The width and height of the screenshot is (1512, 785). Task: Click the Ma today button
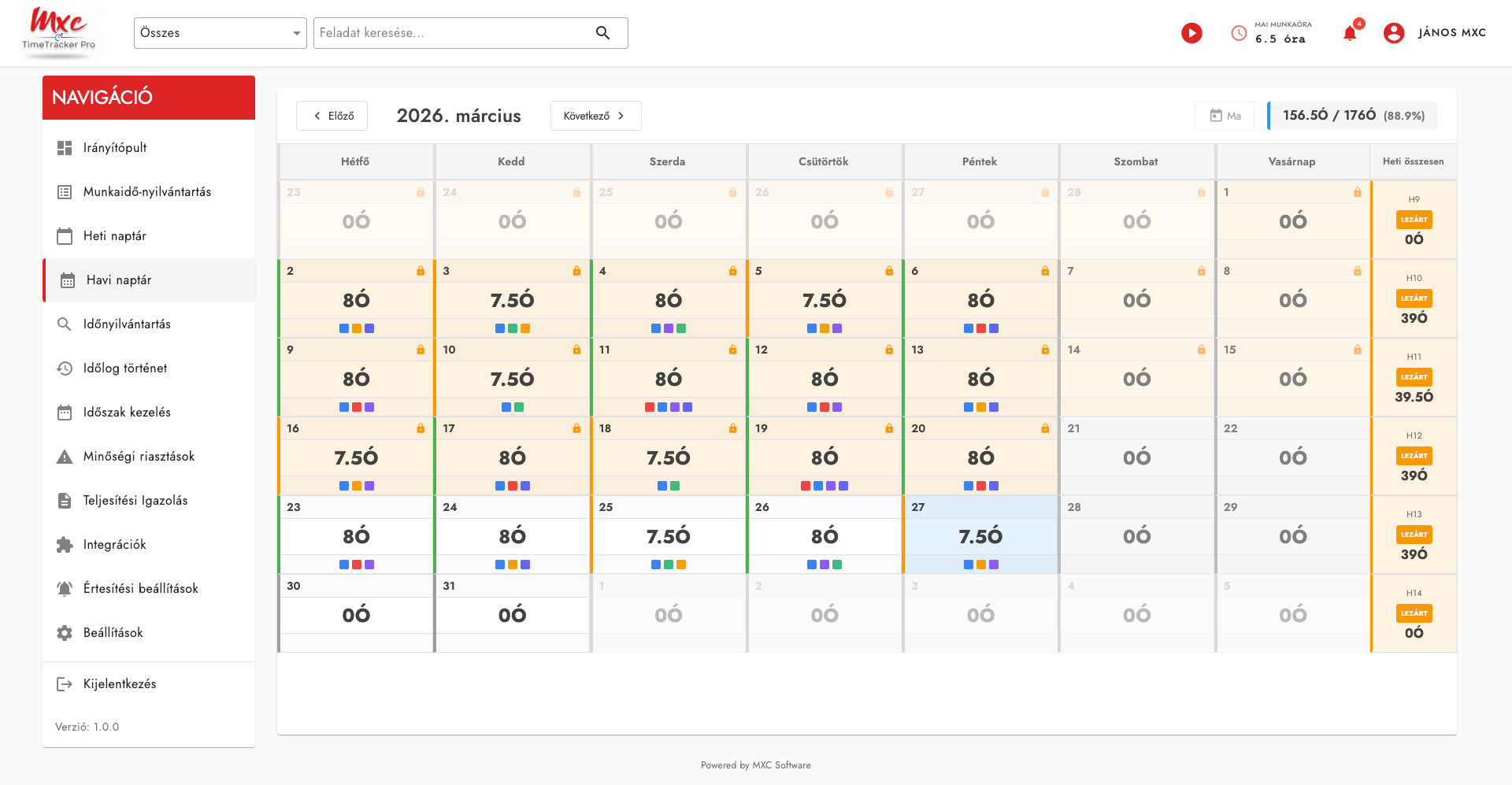pos(1225,116)
